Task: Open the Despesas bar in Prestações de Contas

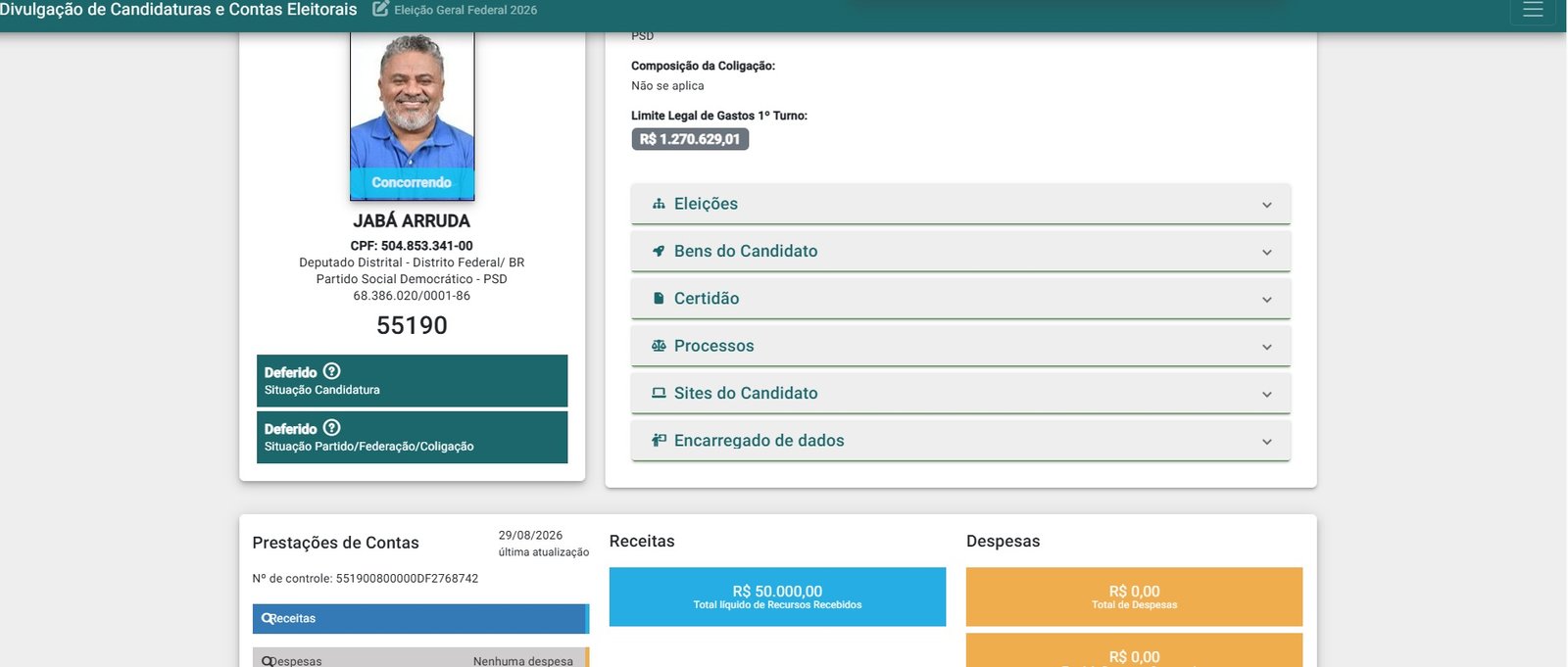Action: 420,658
